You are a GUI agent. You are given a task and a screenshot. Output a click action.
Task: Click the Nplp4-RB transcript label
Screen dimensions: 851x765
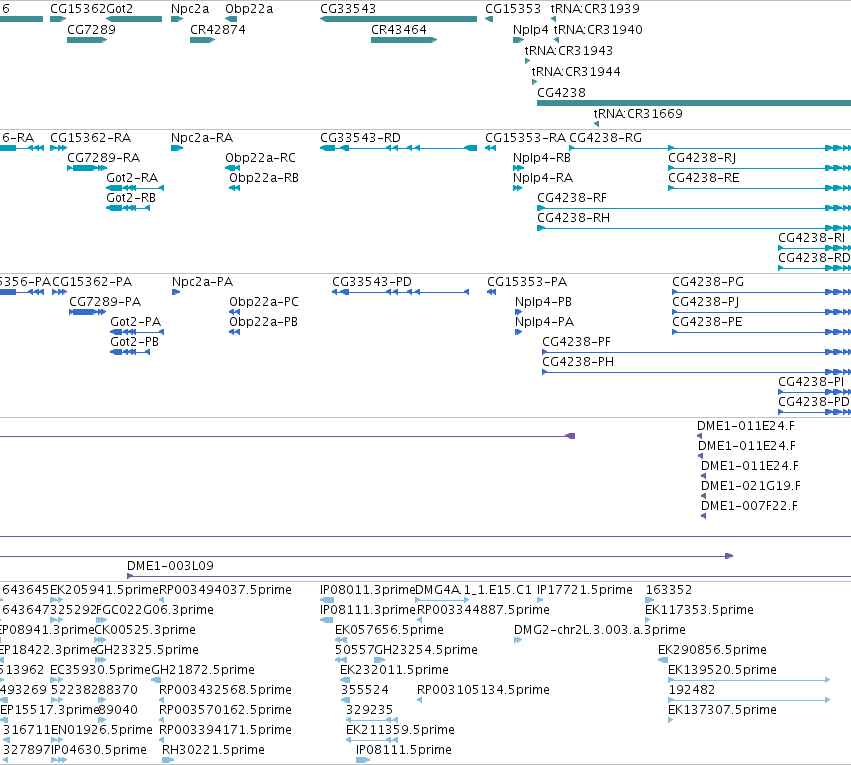coord(542,158)
